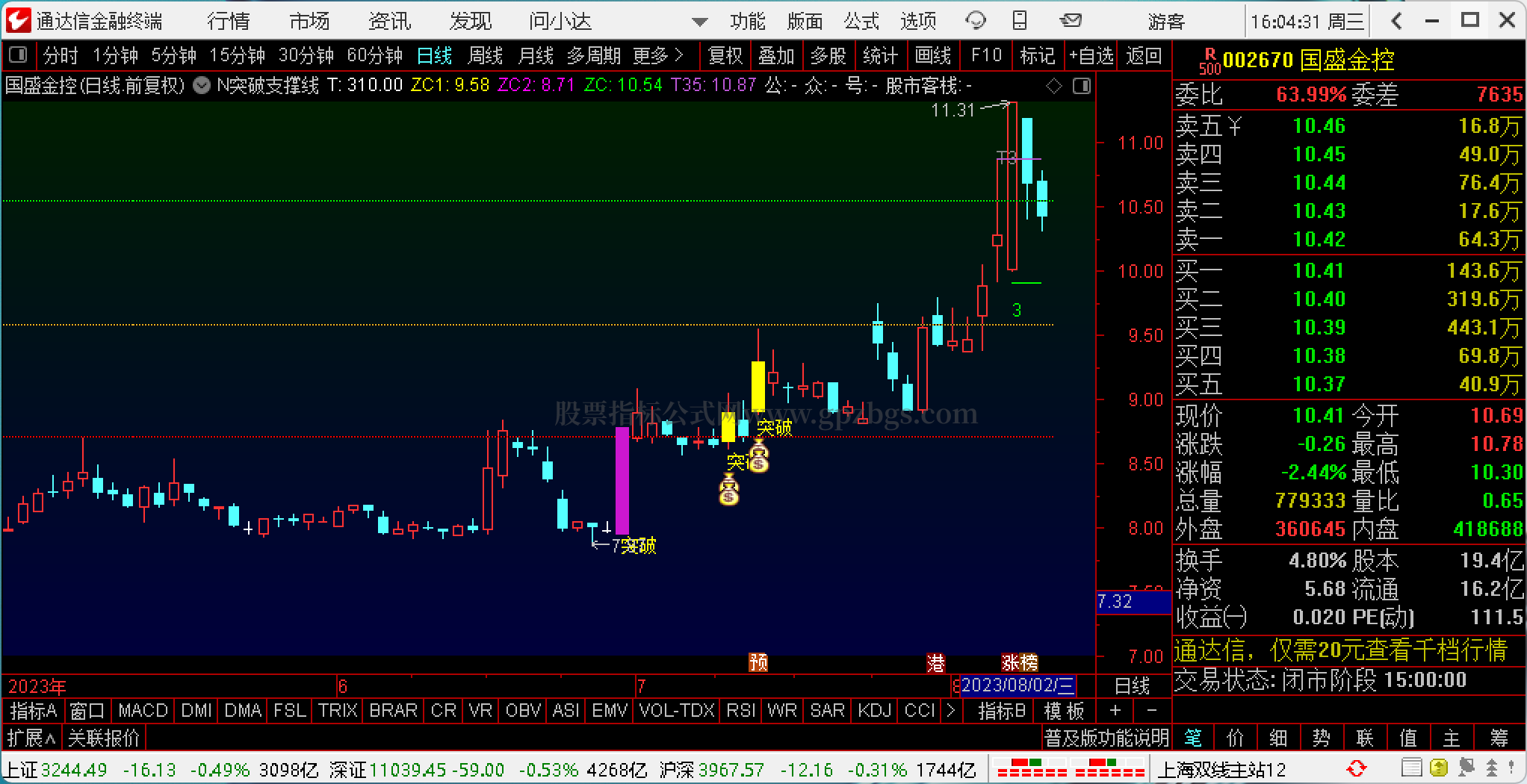Expand the 扩展 panel
The image size is (1527, 784).
click(x=31, y=738)
